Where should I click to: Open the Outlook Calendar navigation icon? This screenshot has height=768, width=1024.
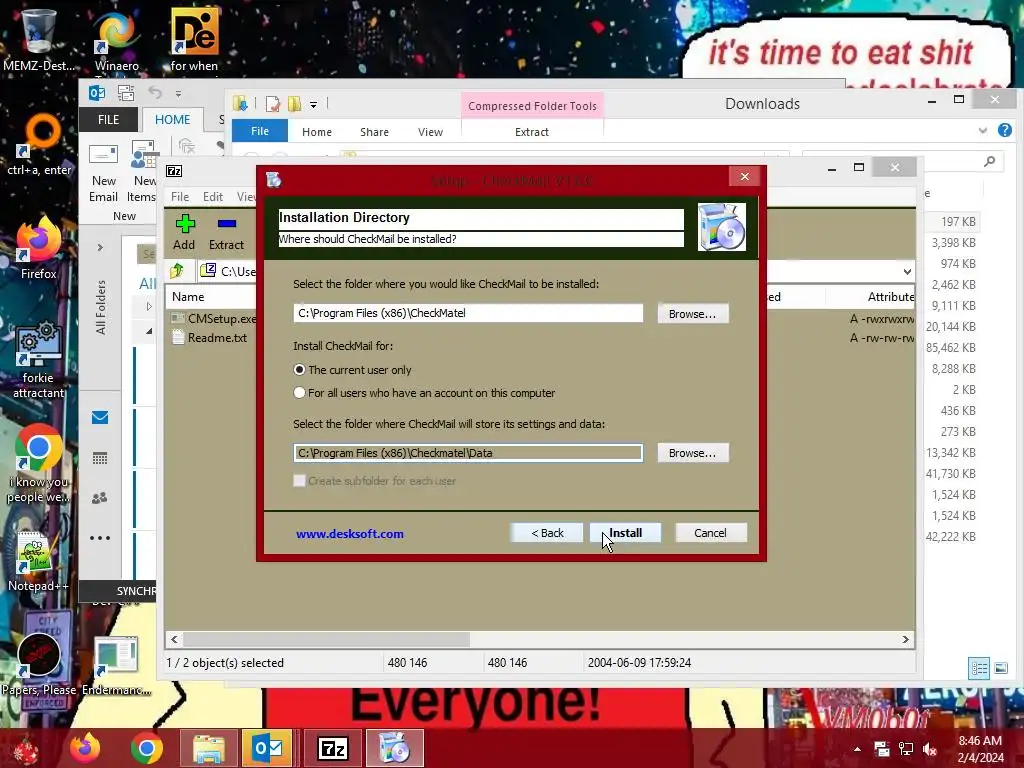(100, 458)
